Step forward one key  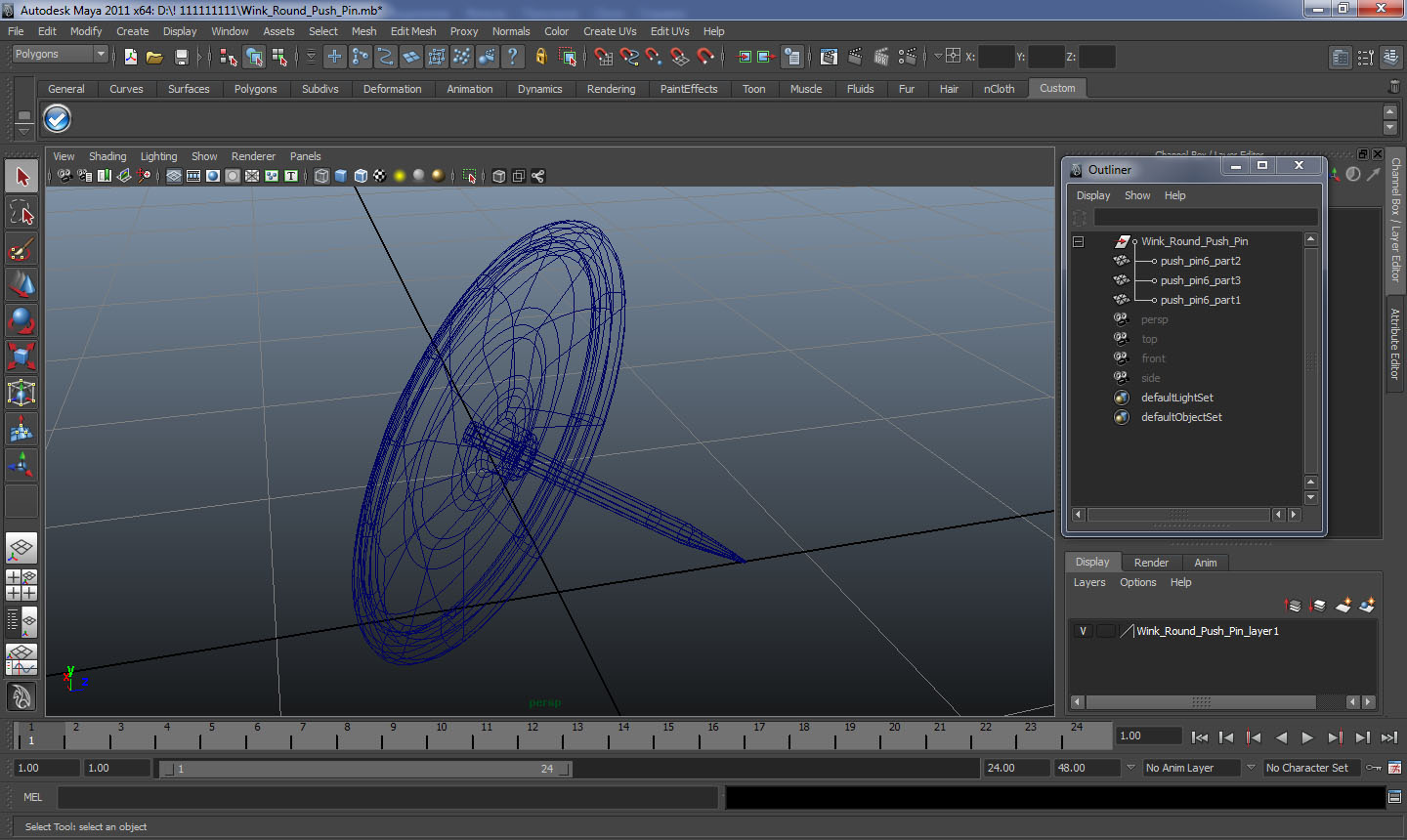1335,737
